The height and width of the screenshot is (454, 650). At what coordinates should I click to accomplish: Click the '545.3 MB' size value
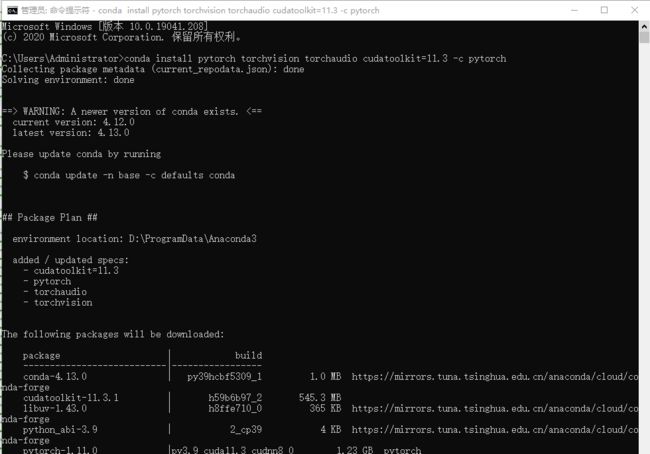coord(320,398)
